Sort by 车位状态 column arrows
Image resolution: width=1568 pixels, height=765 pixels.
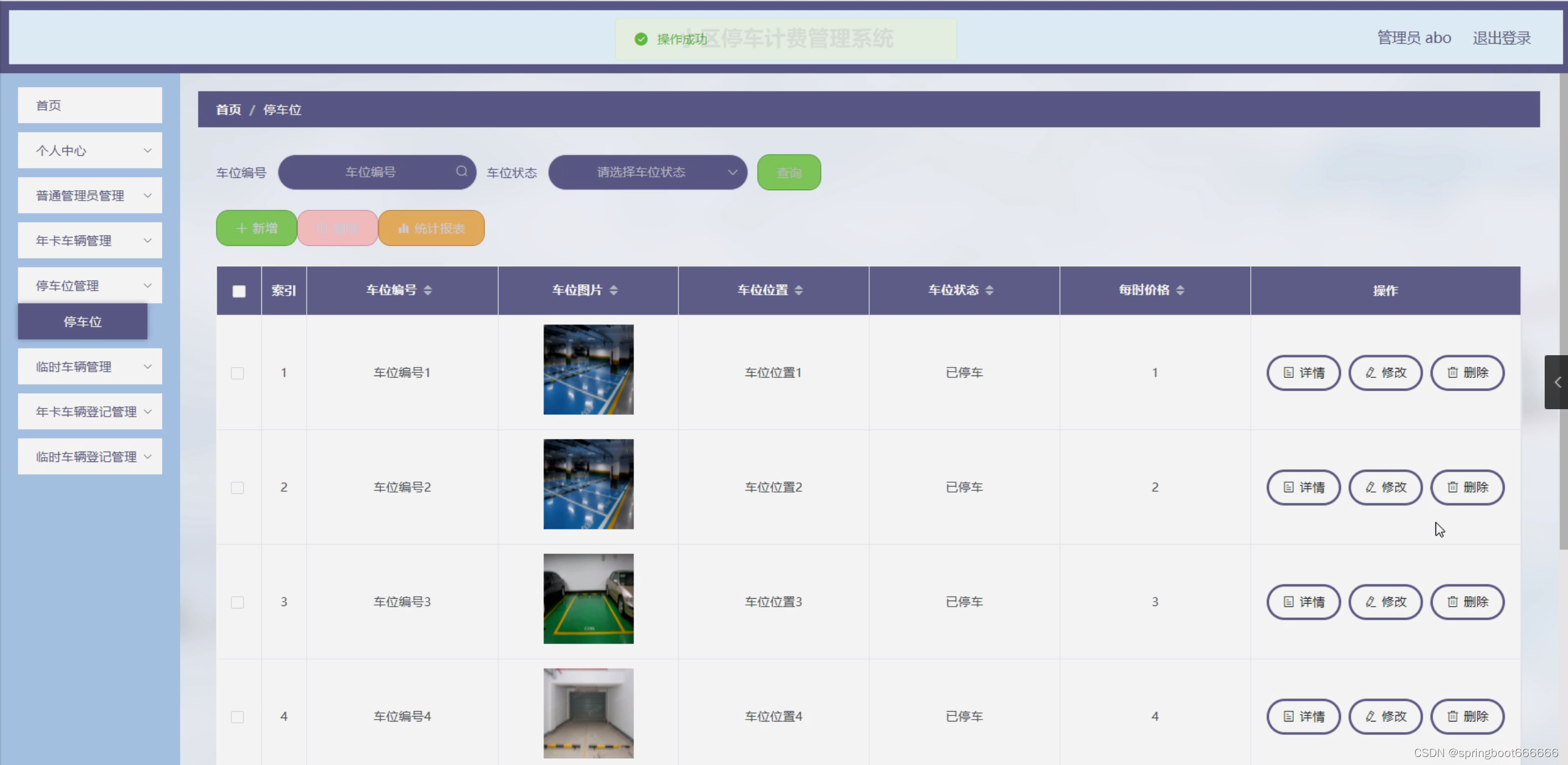990,290
